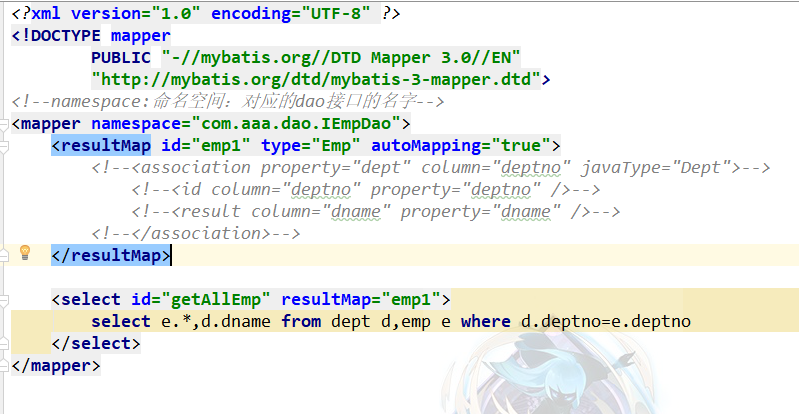The height and width of the screenshot is (414, 799).
Task: Click the resultMap="emp1" attribute on select
Action: 361,299
